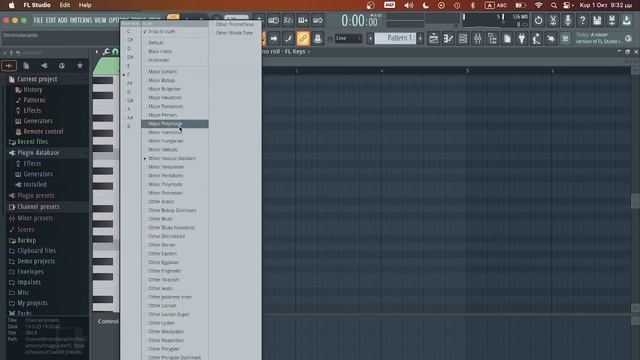640x360 pixels.
Task: Click the volume speaker icon in menu bar
Action: pos(408,5)
